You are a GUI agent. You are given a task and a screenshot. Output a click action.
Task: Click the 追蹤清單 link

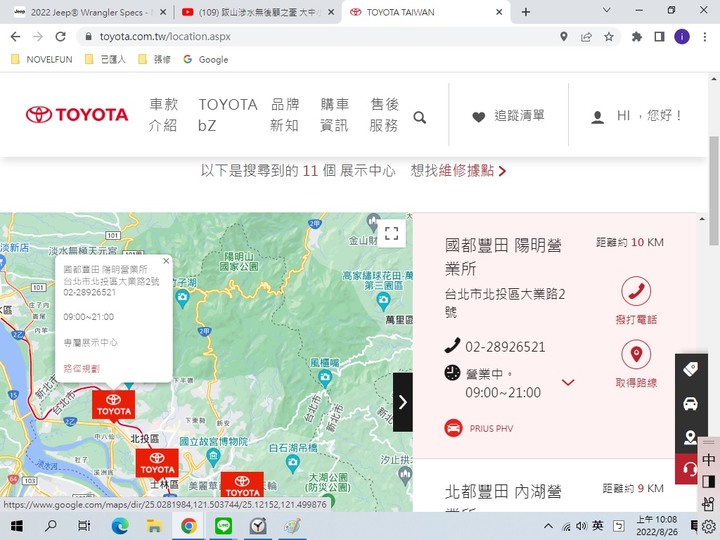click(x=519, y=115)
